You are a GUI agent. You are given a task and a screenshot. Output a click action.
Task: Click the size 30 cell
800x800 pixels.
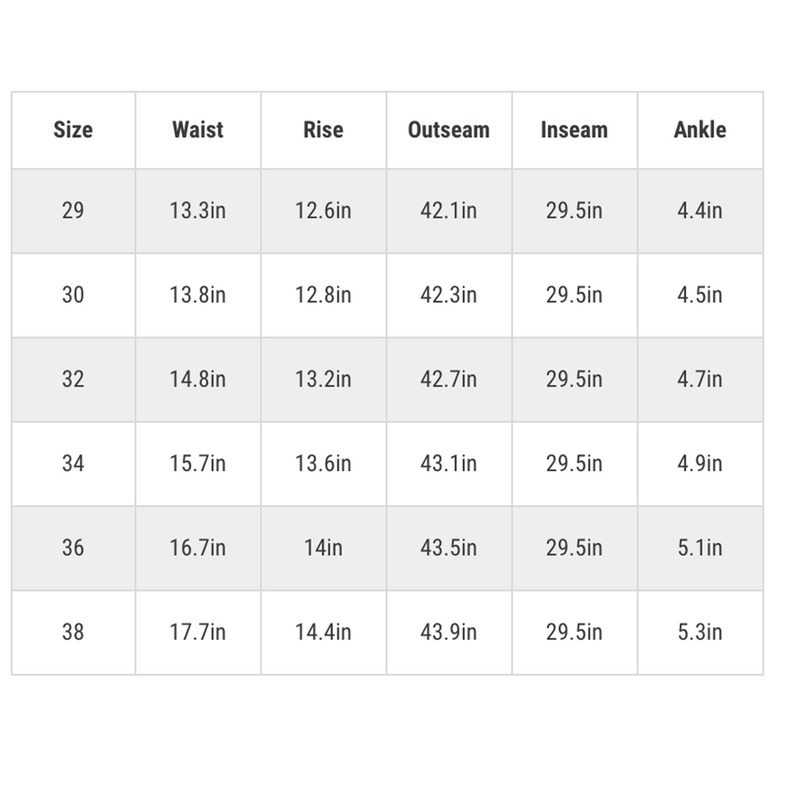click(73, 295)
